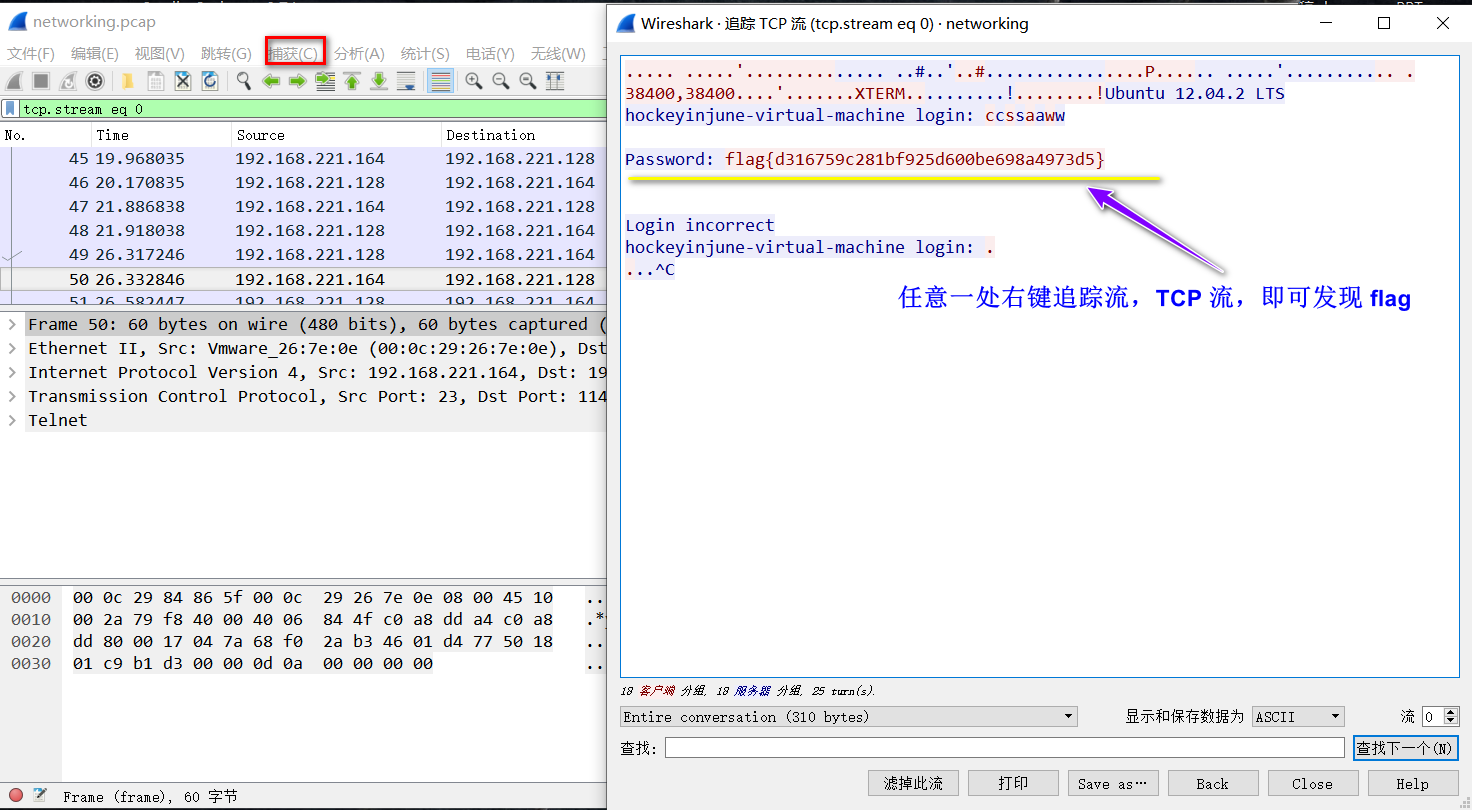Click the Help button
Screen dimensions: 1472x810
pyautogui.click(x=1412, y=784)
